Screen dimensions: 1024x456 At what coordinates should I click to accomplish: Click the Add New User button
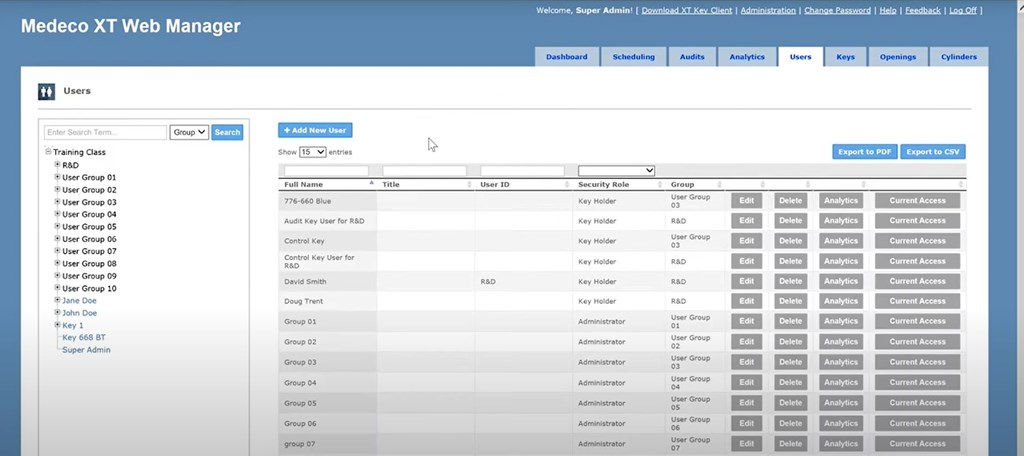pyautogui.click(x=315, y=131)
